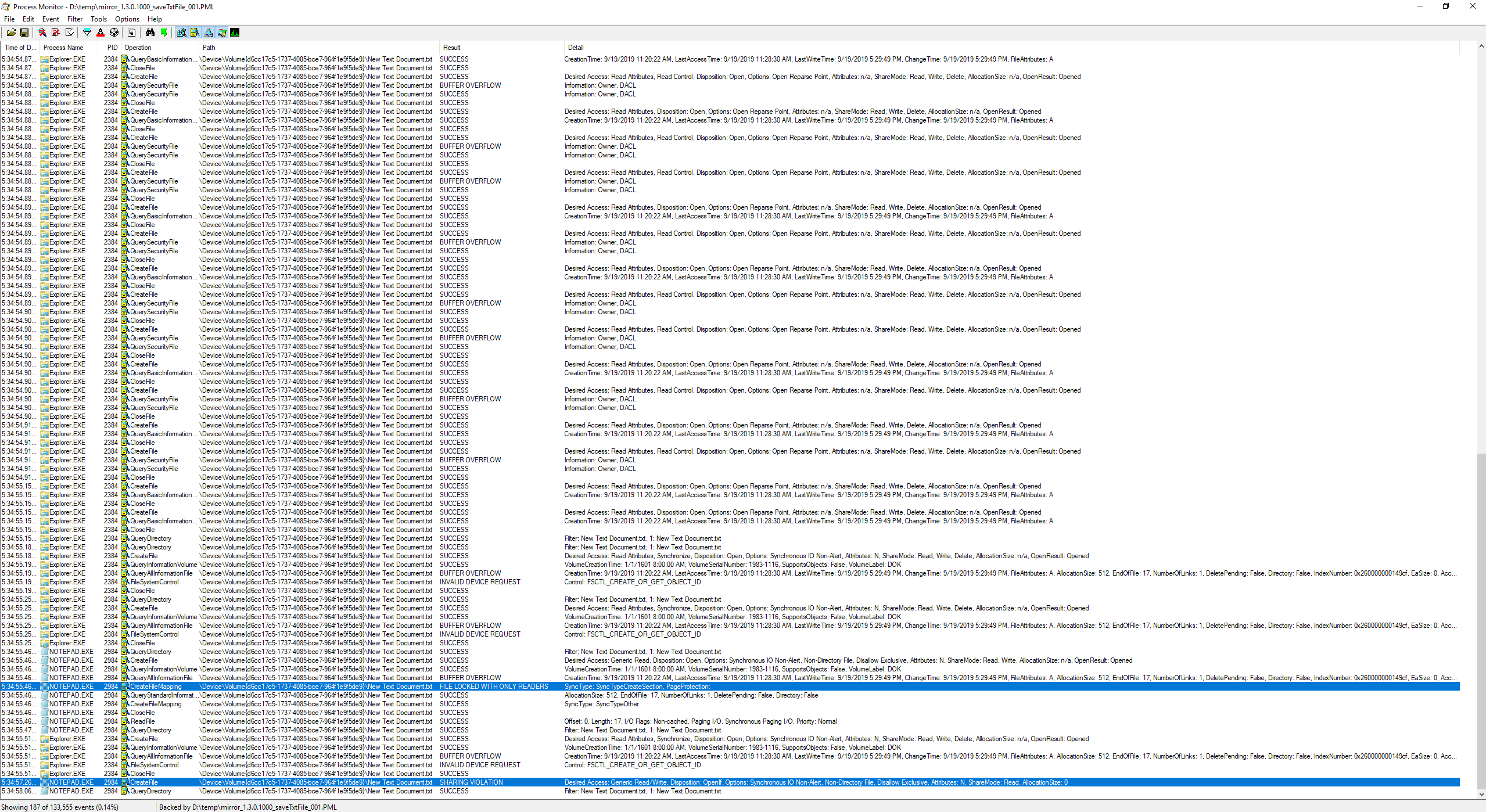Toggle Show Network Activity
The height and width of the screenshot is (812, 1486).
[209, 33]
